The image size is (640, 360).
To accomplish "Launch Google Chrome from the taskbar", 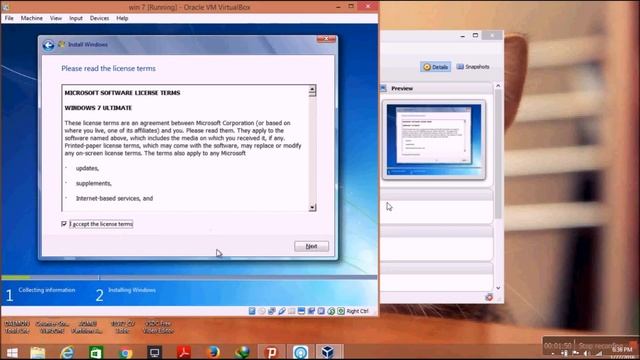I will tap(125, 352).
